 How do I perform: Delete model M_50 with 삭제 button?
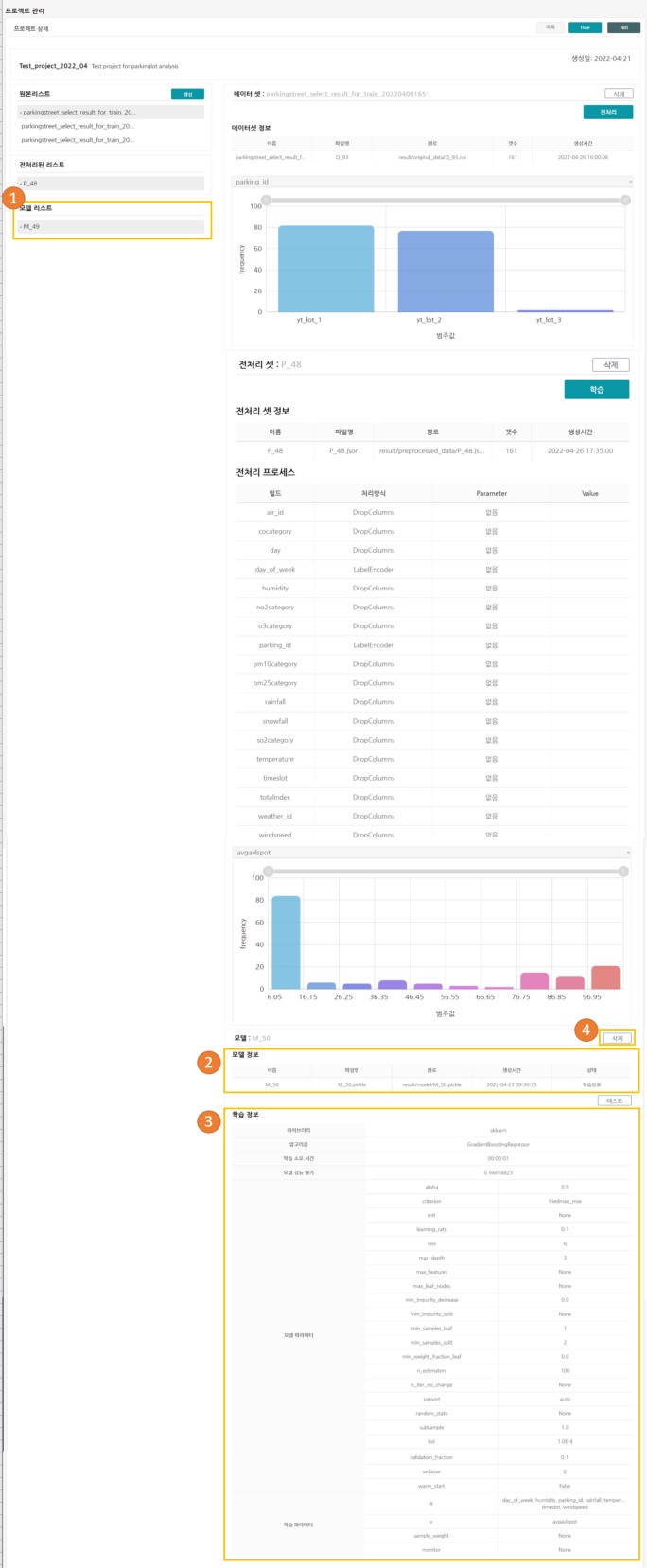coord(617,1038)
